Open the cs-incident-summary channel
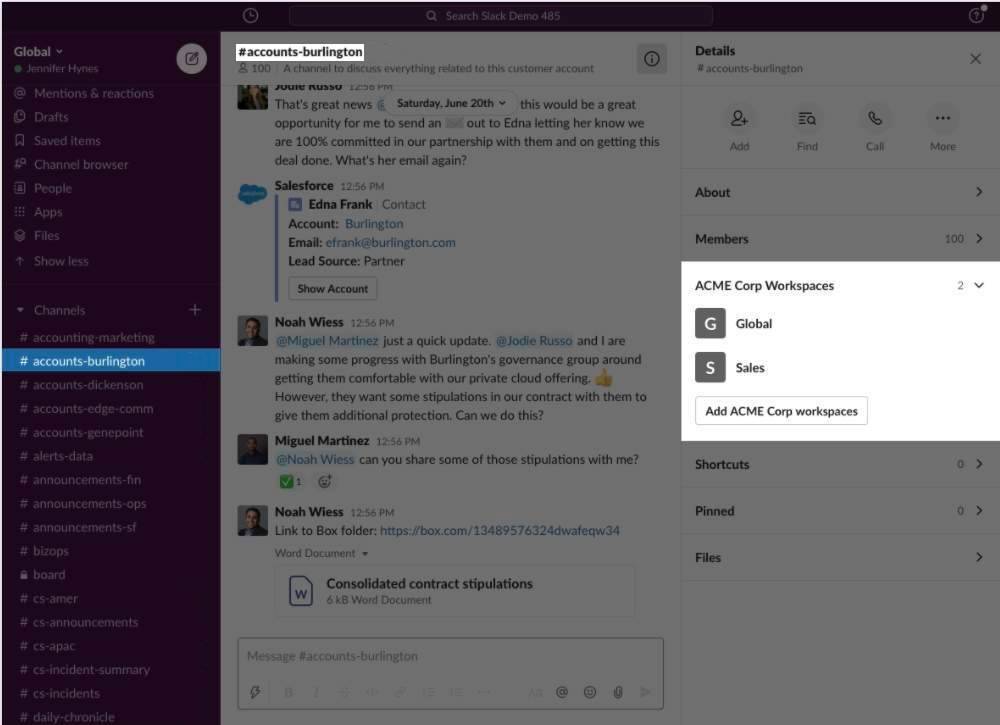Image resolution: width=1000 pixels, height=725 pixels. 111,670
